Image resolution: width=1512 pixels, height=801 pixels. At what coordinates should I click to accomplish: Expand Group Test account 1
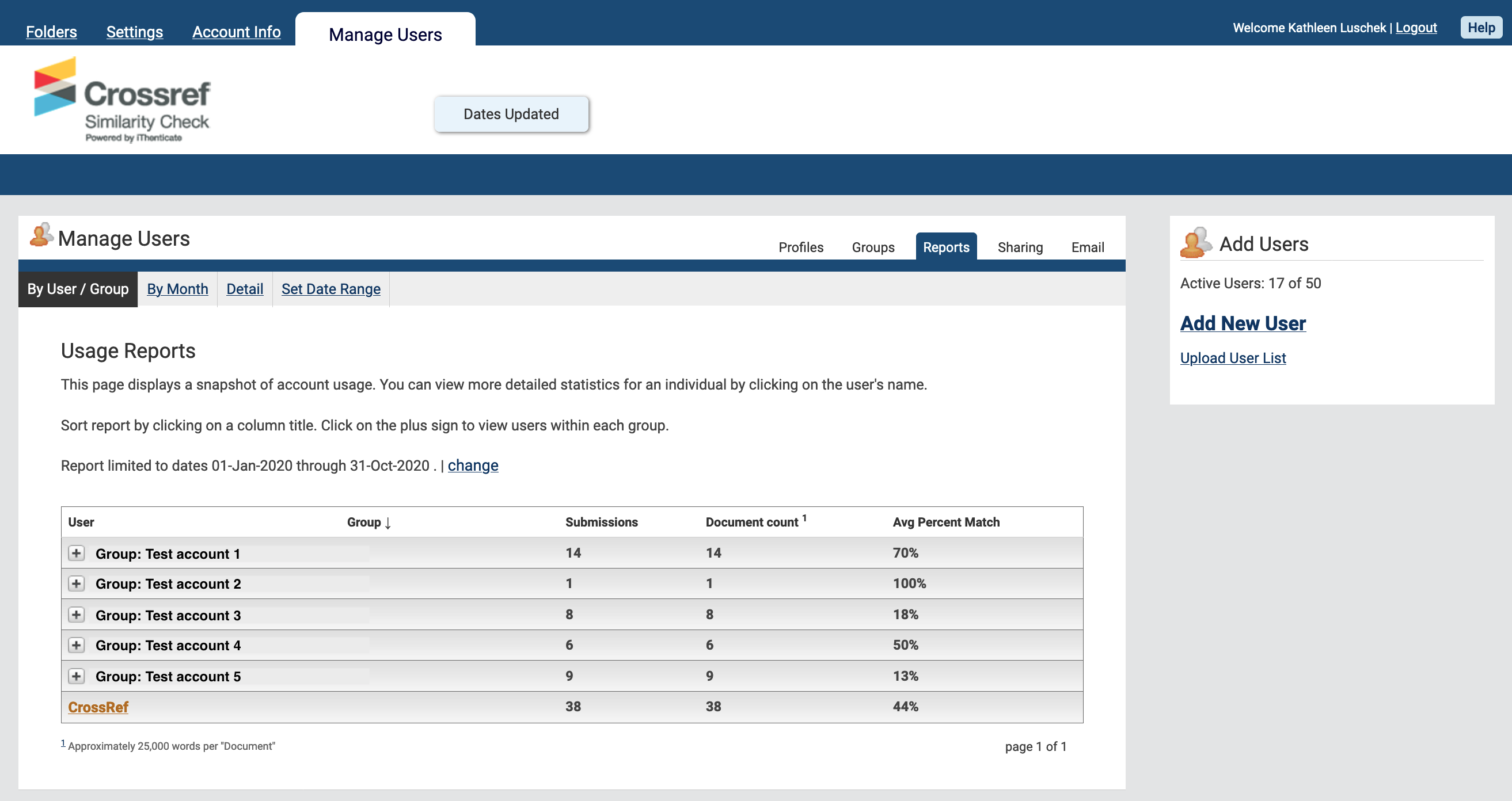(x=76, y=553)
